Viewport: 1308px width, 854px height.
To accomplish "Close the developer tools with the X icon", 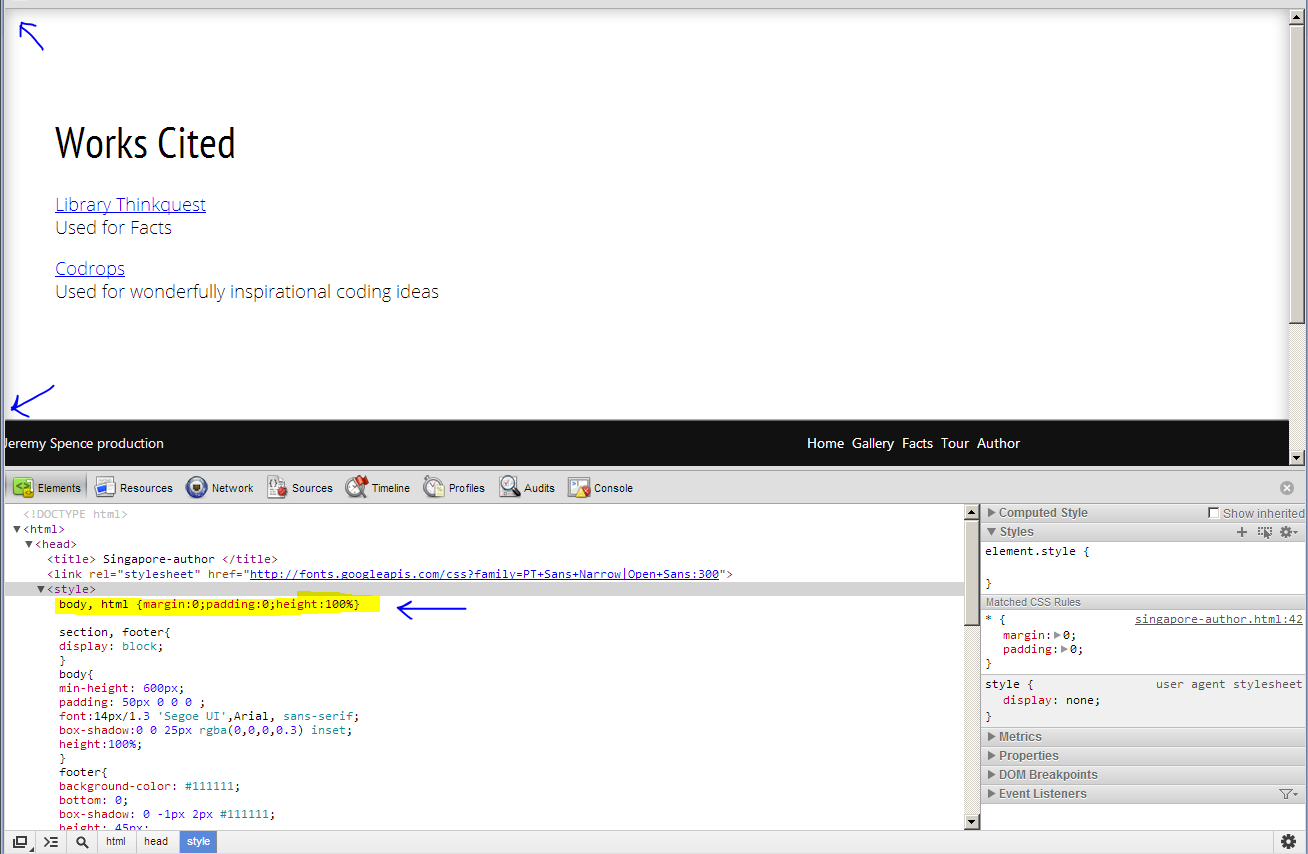I will tap(1287, 488).
